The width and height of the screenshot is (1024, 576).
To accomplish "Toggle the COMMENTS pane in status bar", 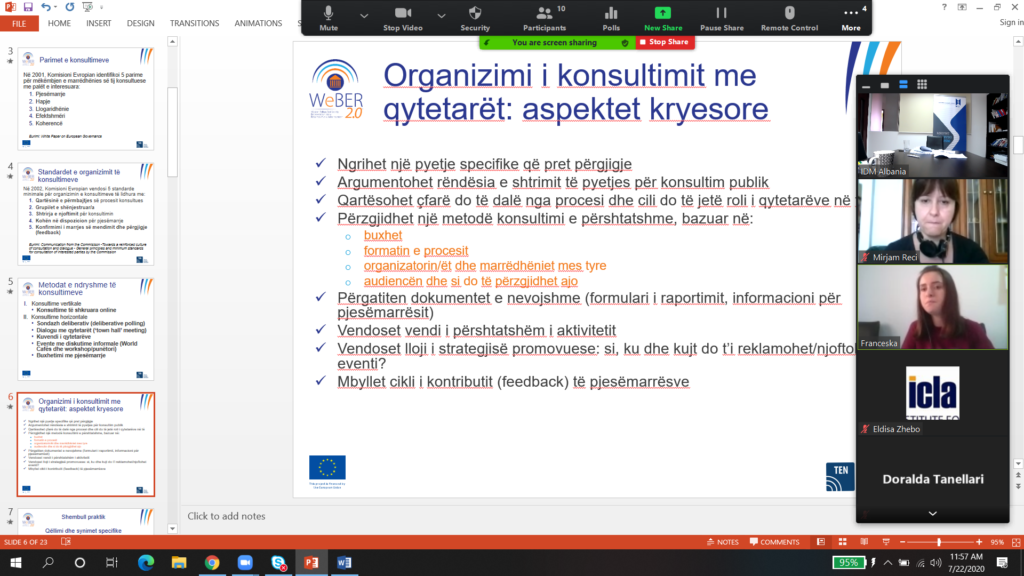I will coord(775,542).
